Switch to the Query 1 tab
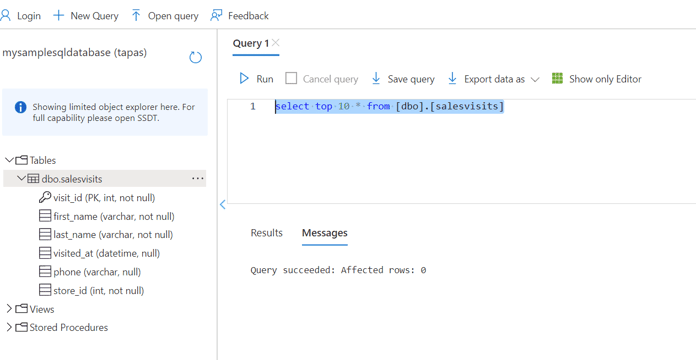This screenshot has height=360, width=696. pos(251,43)
